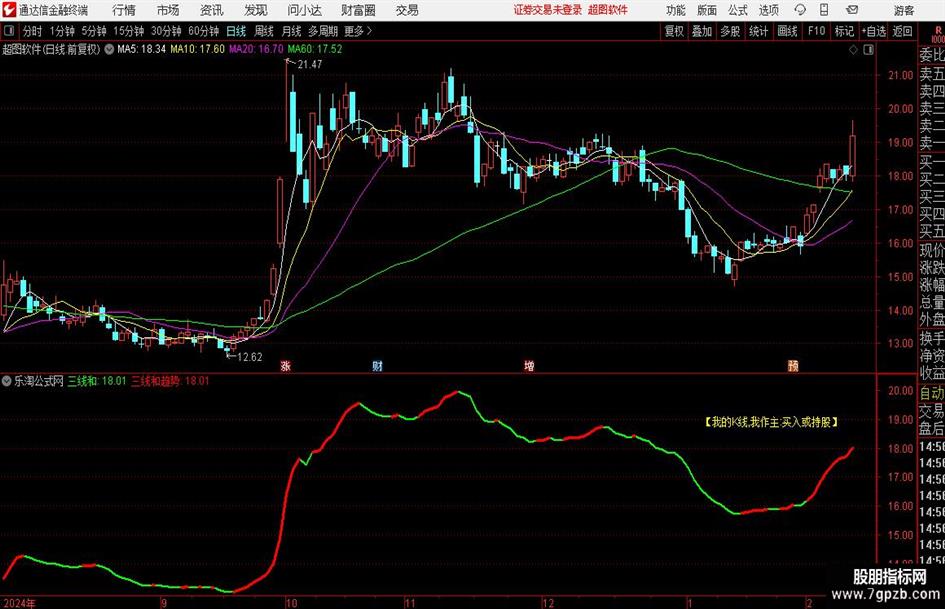Switch to the 15分钟 period
This screenshot has height=609, width=945.
click(x=128, y=31)
